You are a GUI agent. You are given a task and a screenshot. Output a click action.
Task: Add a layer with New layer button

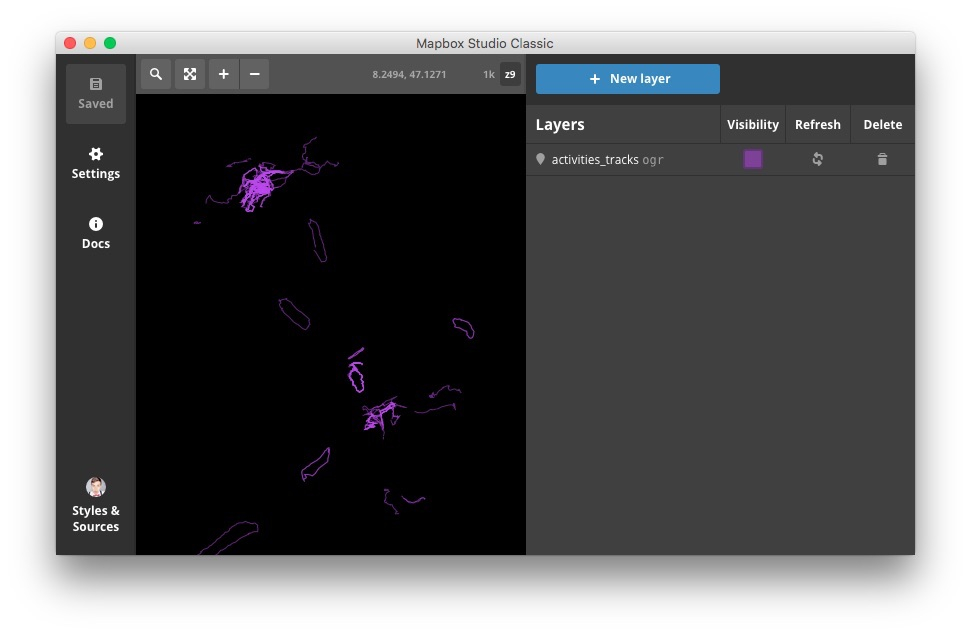point(628,79)
